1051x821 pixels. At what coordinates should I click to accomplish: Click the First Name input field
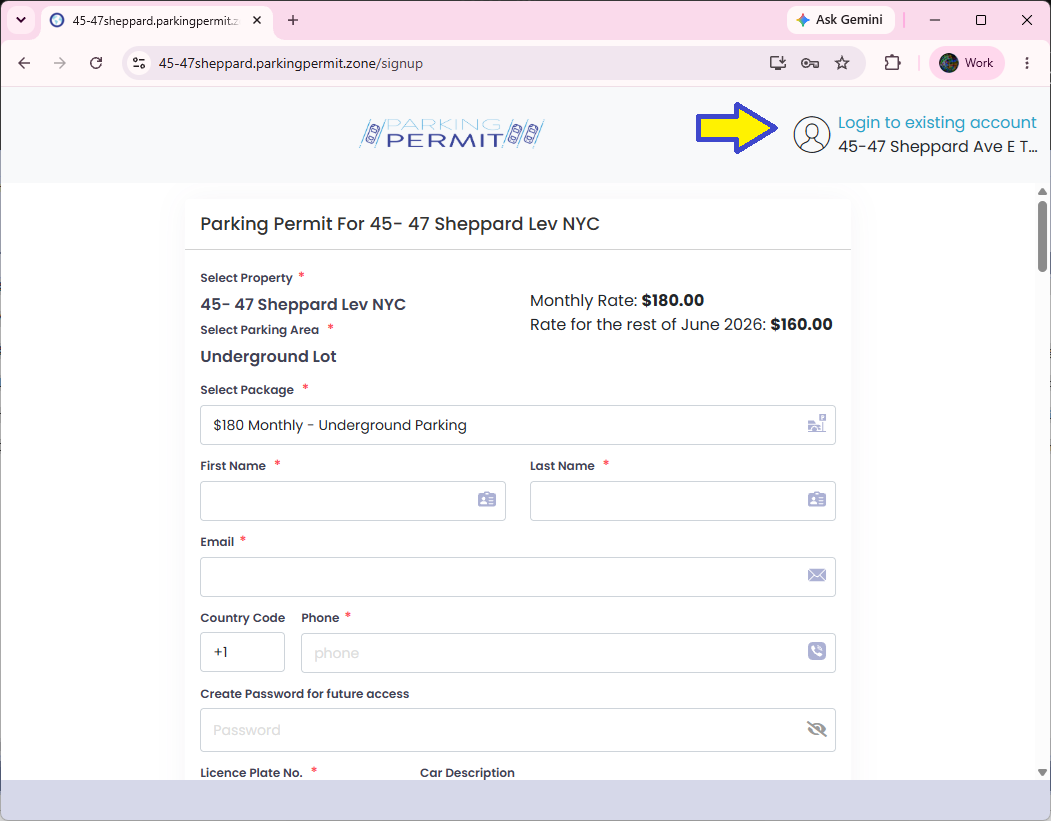[x=353, y=501]
